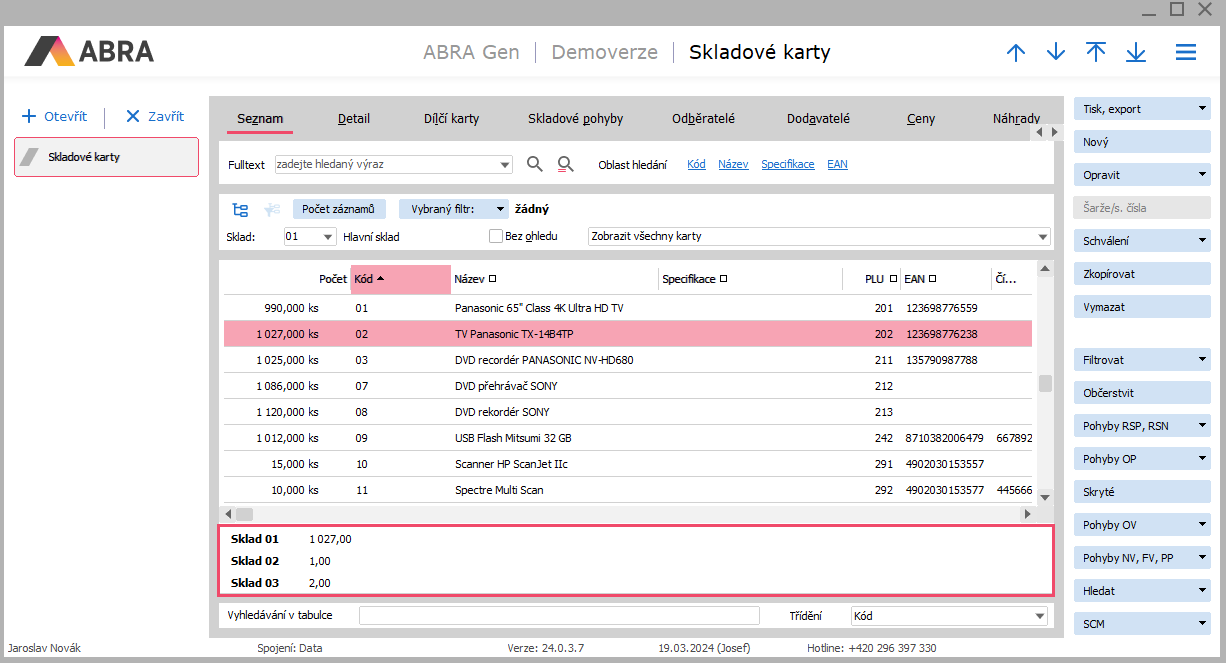Image resolution: width=1226 pixels, height=663 pixels.
Task: Select row Scanner HP ScanJet IIc
Action: [x=628, y=464]
